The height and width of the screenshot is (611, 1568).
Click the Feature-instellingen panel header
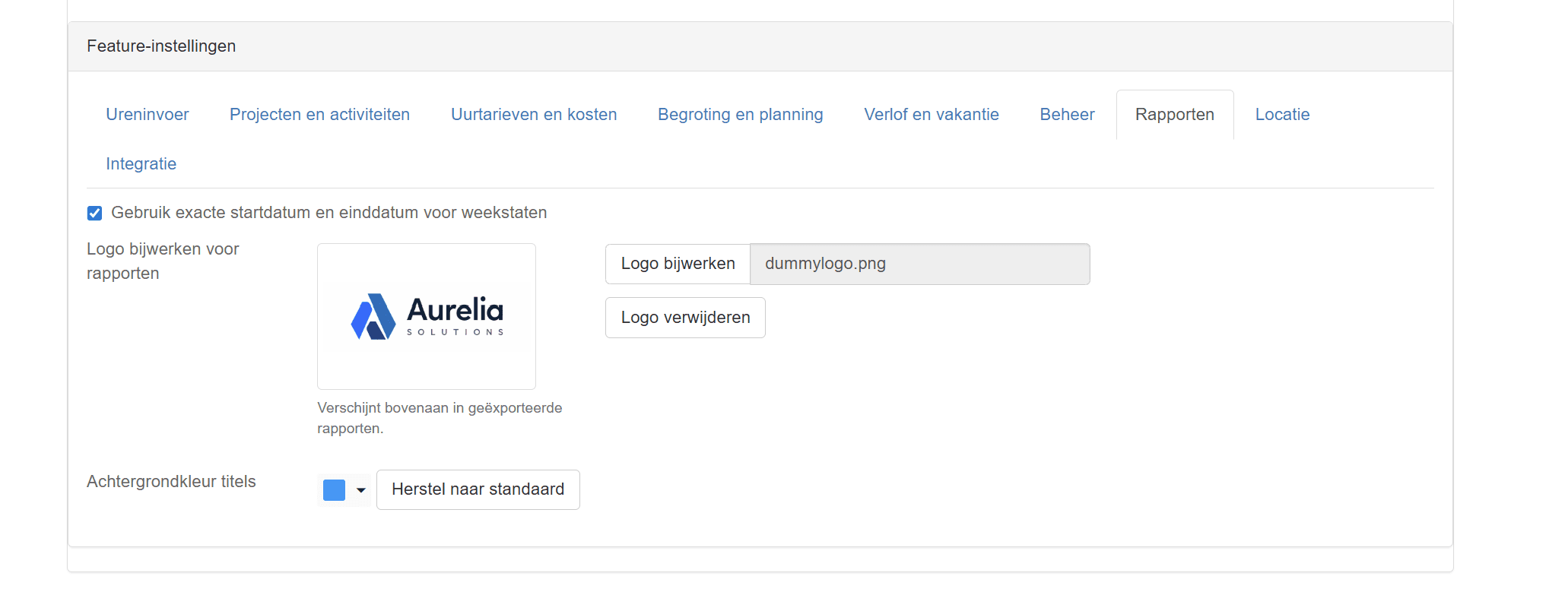pos(161,46)
